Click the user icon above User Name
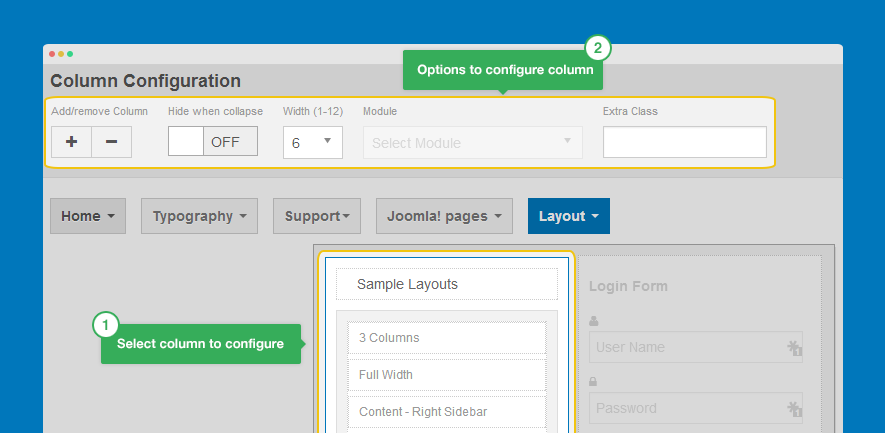Image resolution: width=885 pixels, height=433 pixels. 594,321
